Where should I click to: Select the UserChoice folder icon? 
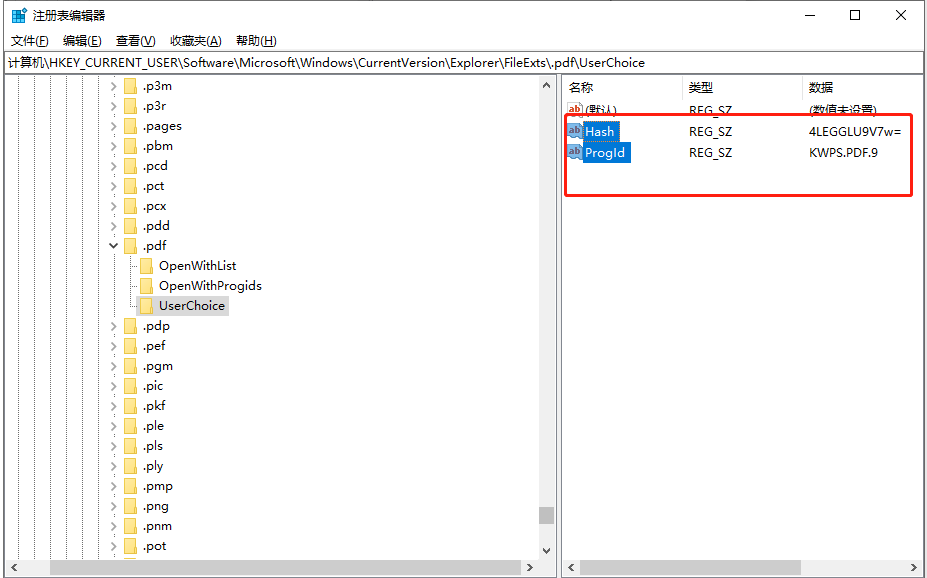146,306
